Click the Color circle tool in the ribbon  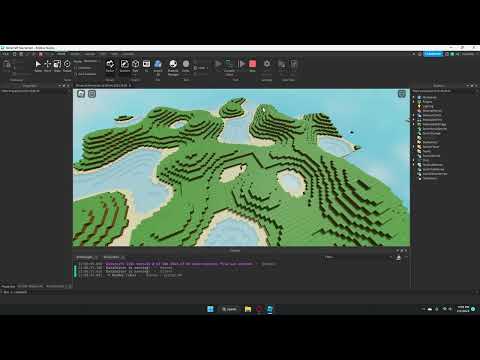pos(186,65)
